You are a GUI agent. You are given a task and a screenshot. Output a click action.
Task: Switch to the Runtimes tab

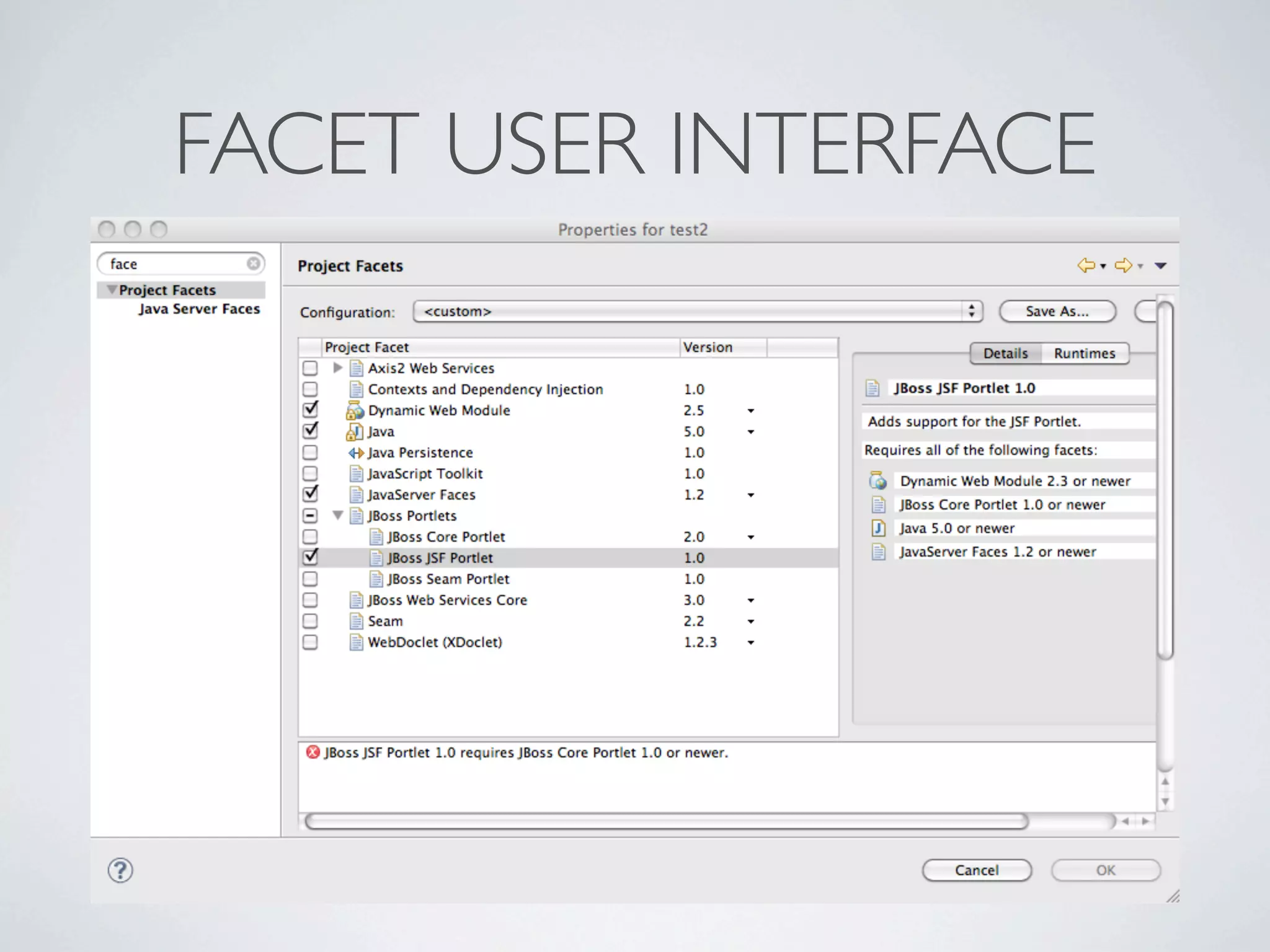tap(1084, 353)
